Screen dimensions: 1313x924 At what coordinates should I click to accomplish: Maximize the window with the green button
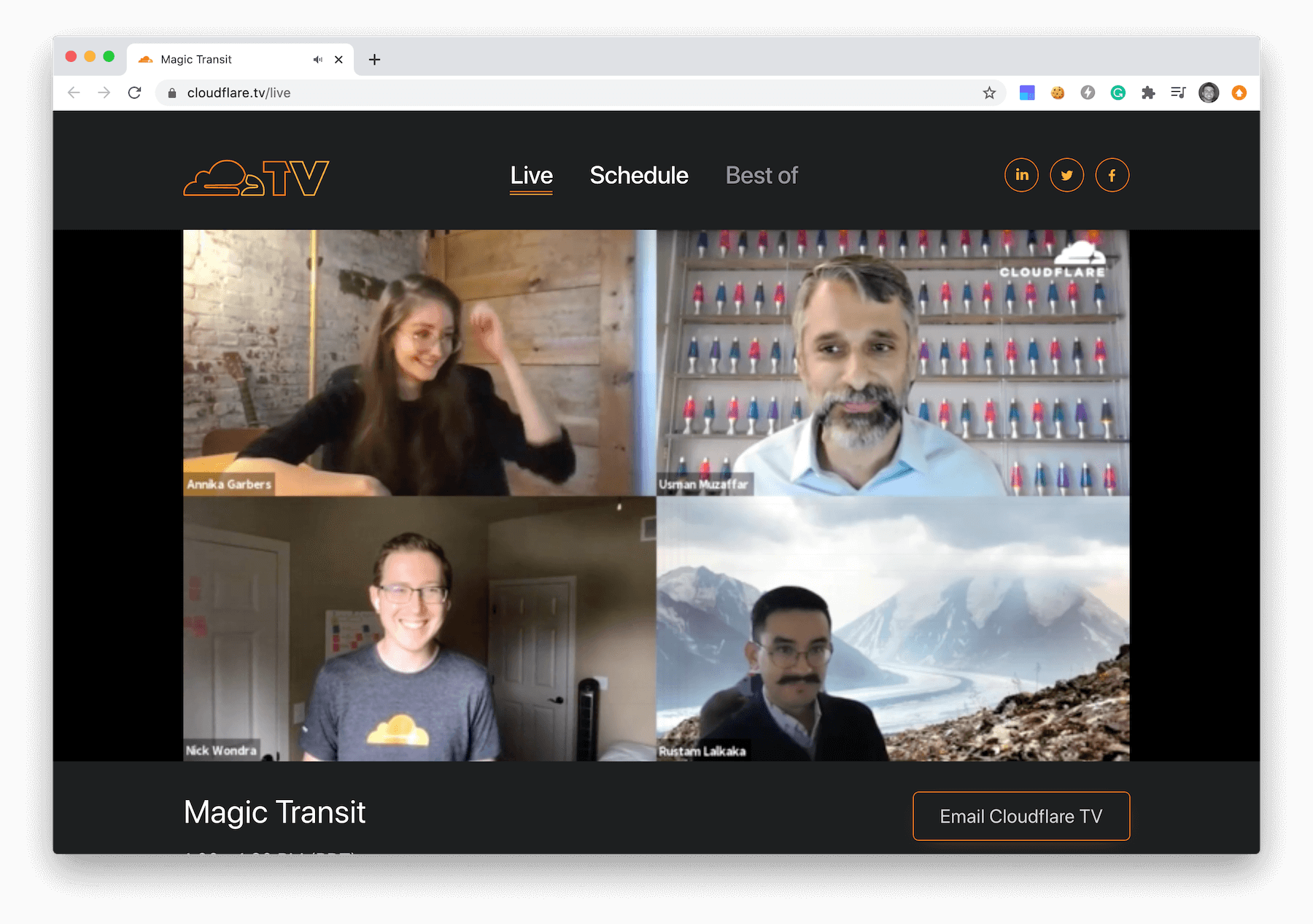[109, 57]
